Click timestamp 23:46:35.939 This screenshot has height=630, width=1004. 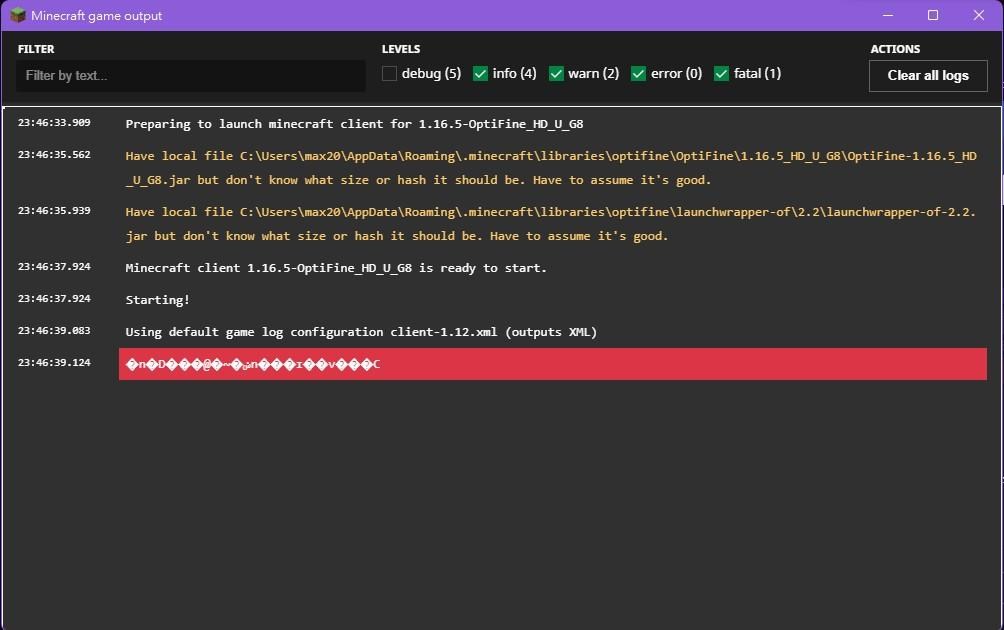[x=54, y=210]
